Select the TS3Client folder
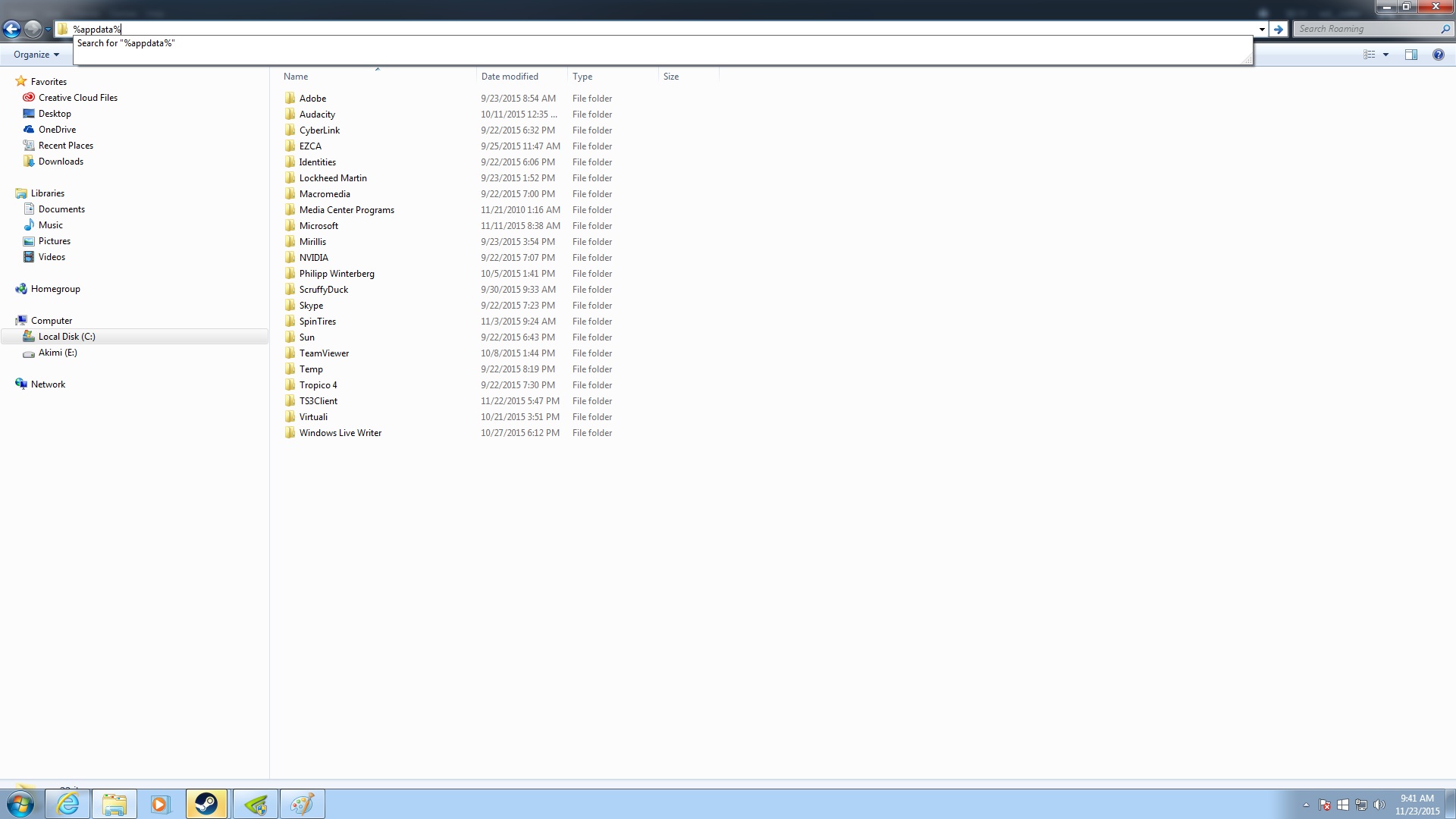 coord(318,401)
